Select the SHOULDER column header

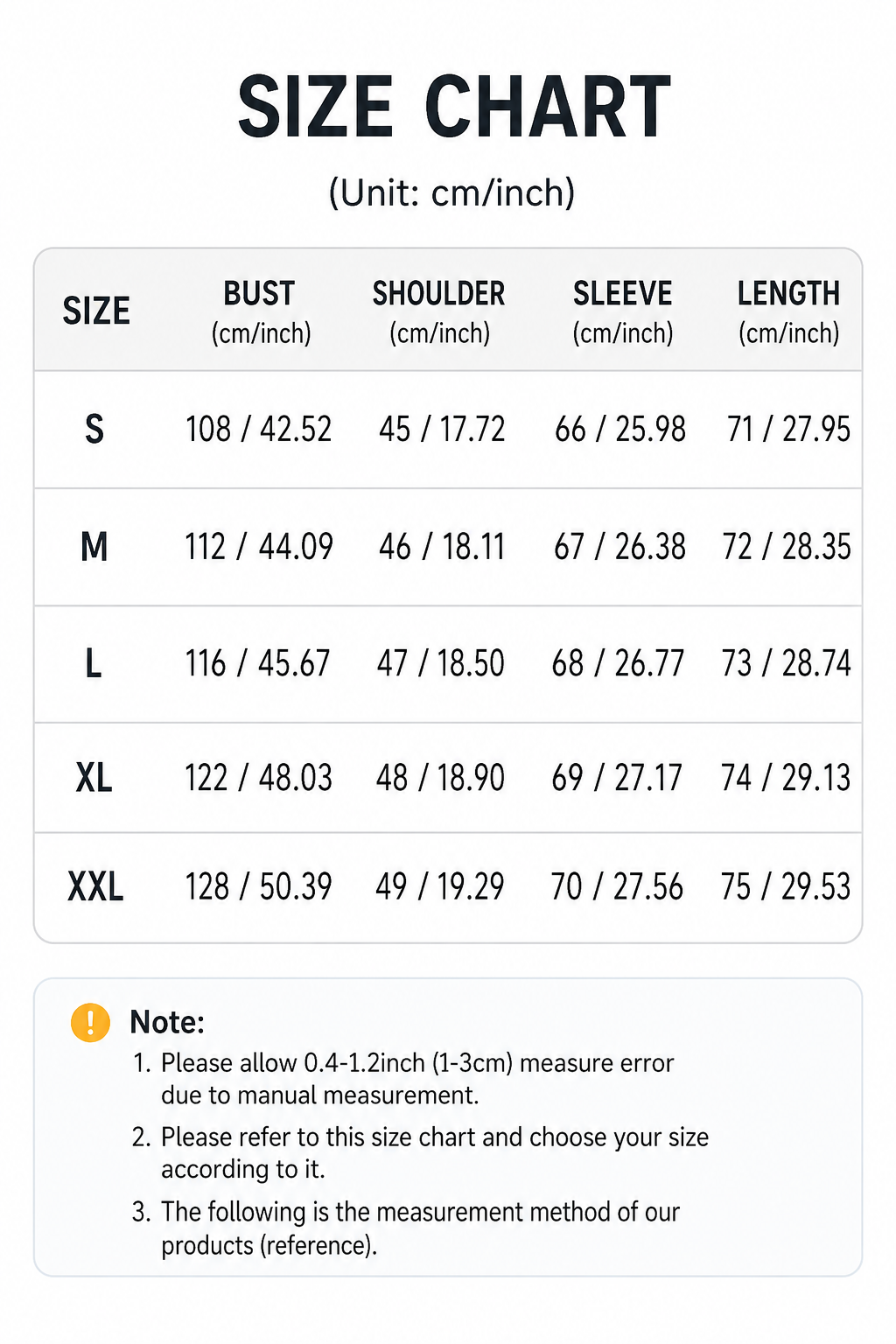click(x=439, y=312)
